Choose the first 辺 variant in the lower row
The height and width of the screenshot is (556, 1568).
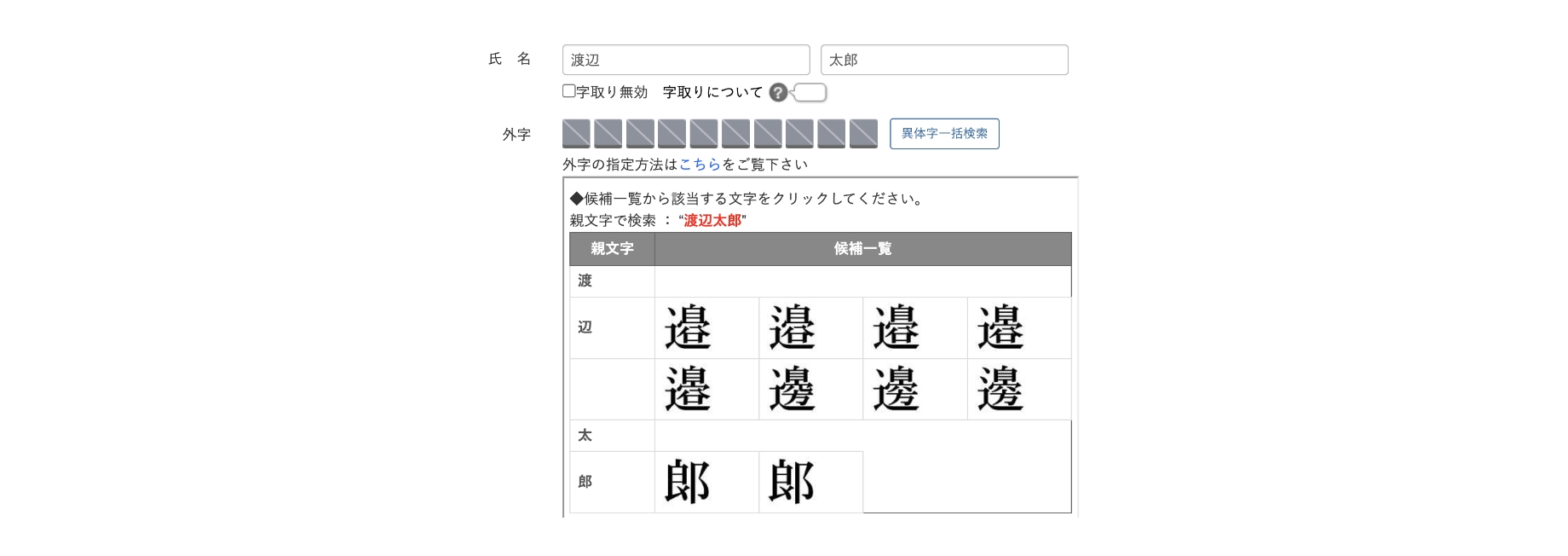pos(688,389)
